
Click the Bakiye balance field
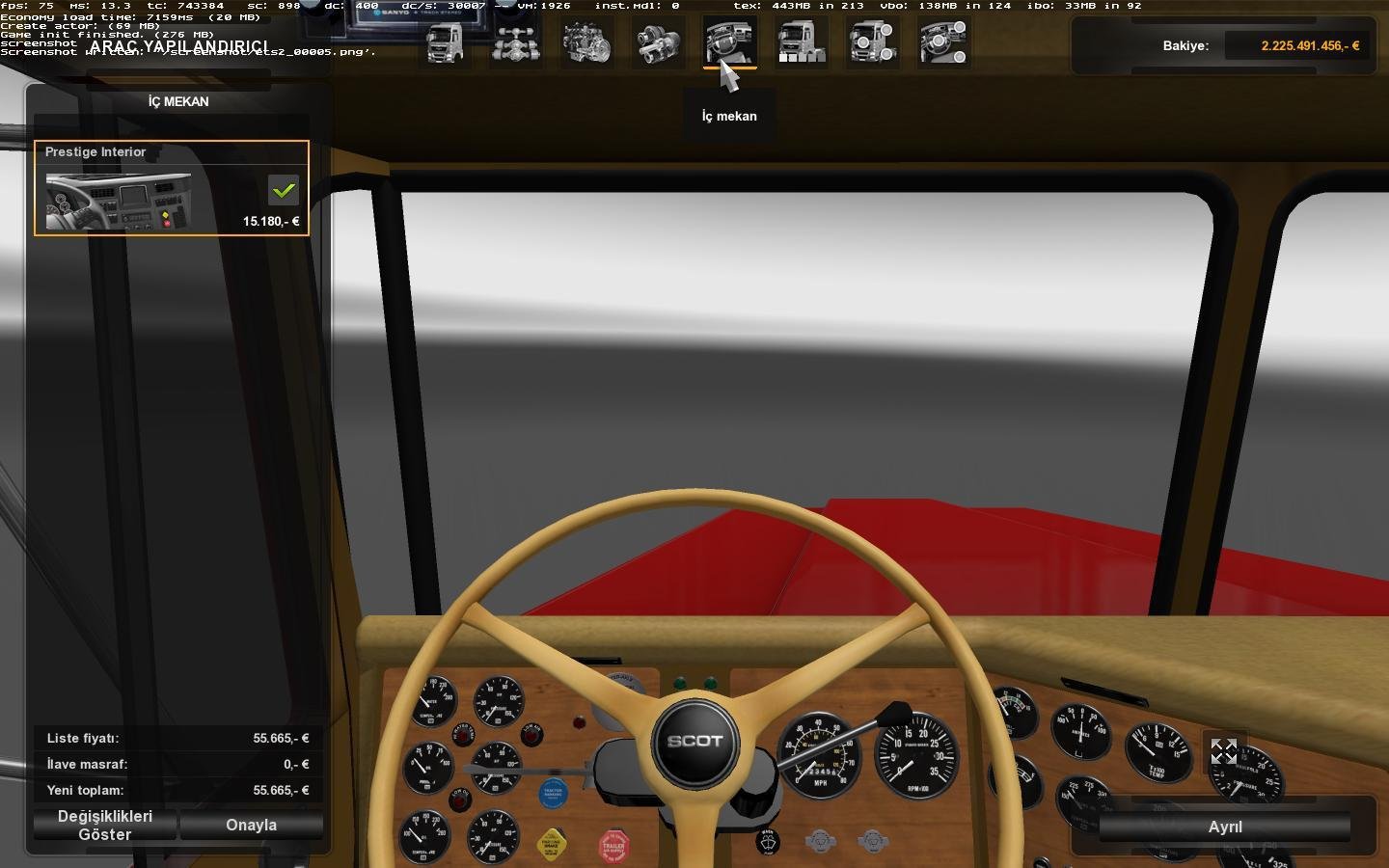click(x=1297, y=44)
